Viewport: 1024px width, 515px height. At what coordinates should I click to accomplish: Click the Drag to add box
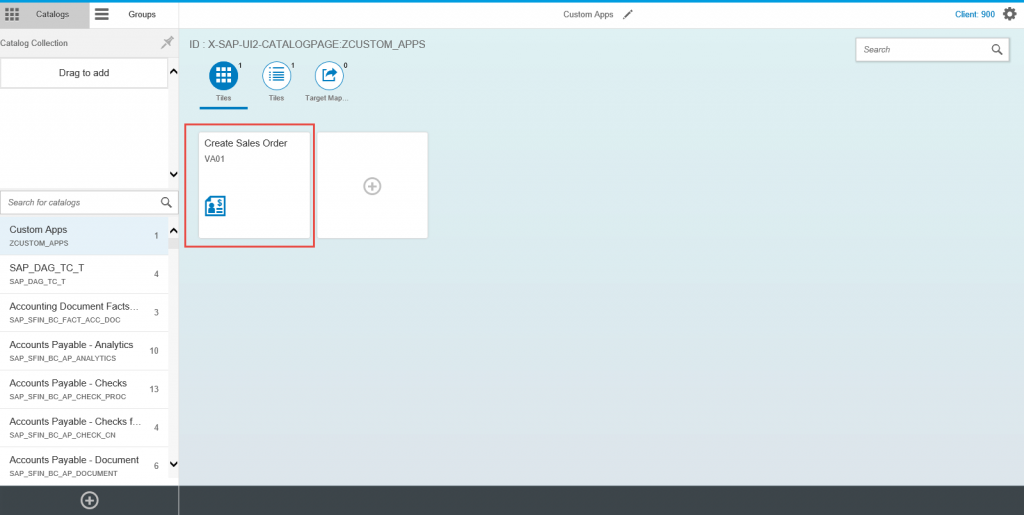pyautogui.click(x=84, y=73)
